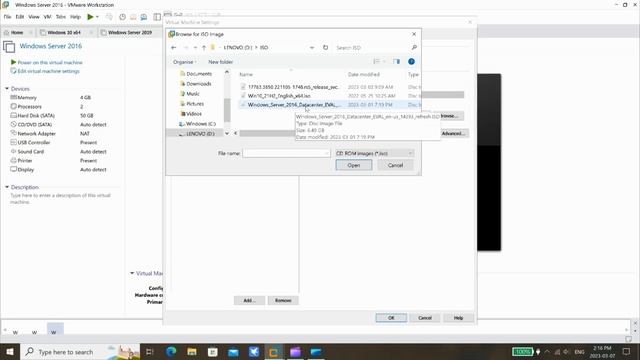Switch to the Windows Server 2019 tab
The width and height of the screenshot is (640, 360).
point(130,32)
